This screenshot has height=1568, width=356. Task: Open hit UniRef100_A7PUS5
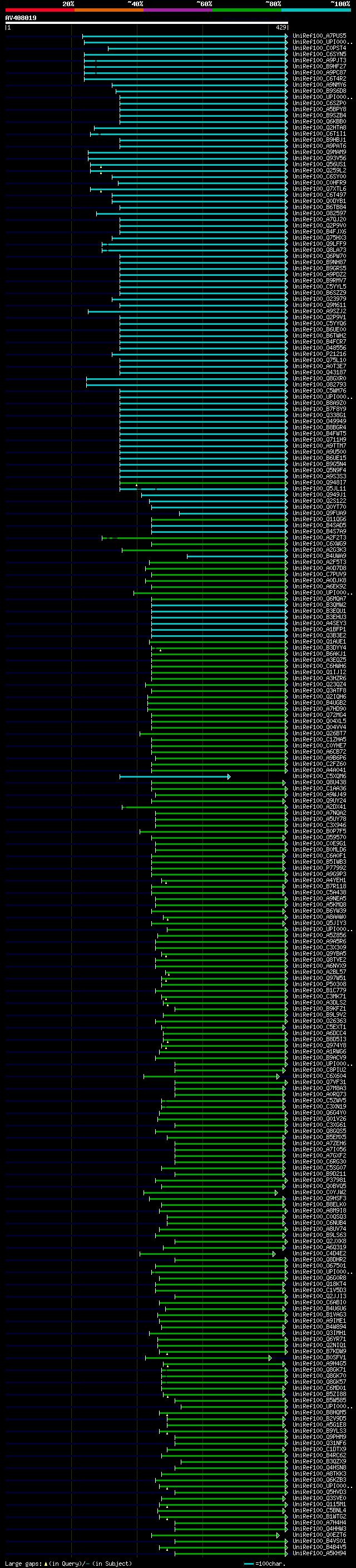tap(319, 37)
